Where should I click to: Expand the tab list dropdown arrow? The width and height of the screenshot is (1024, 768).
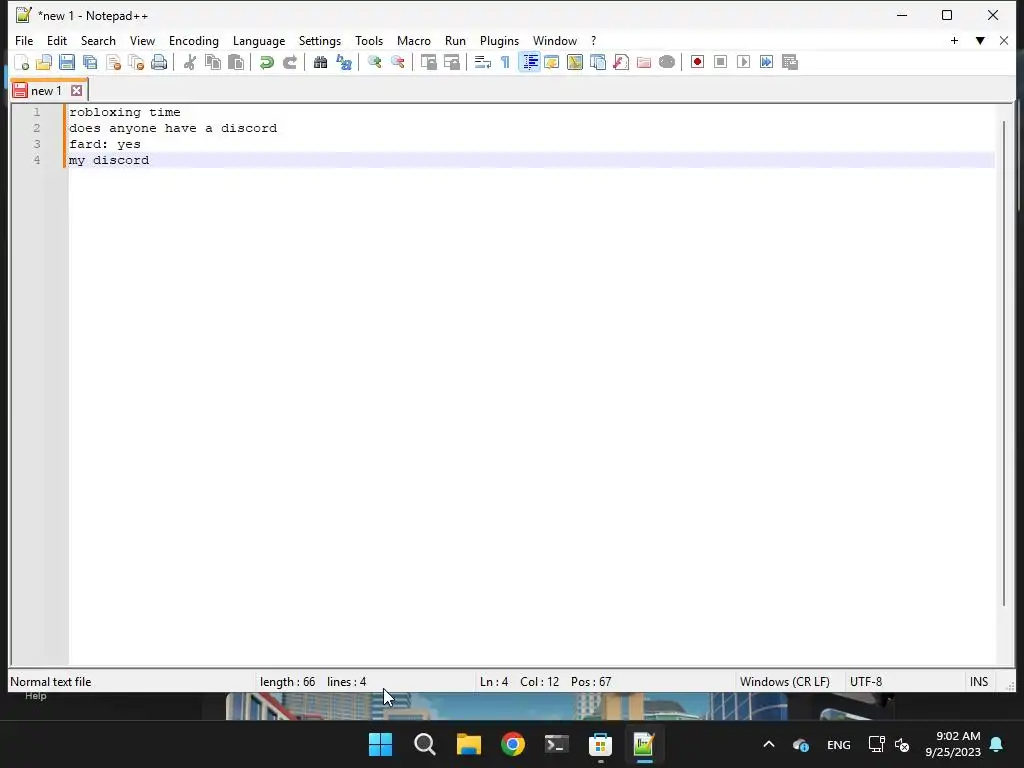(980, 40)
